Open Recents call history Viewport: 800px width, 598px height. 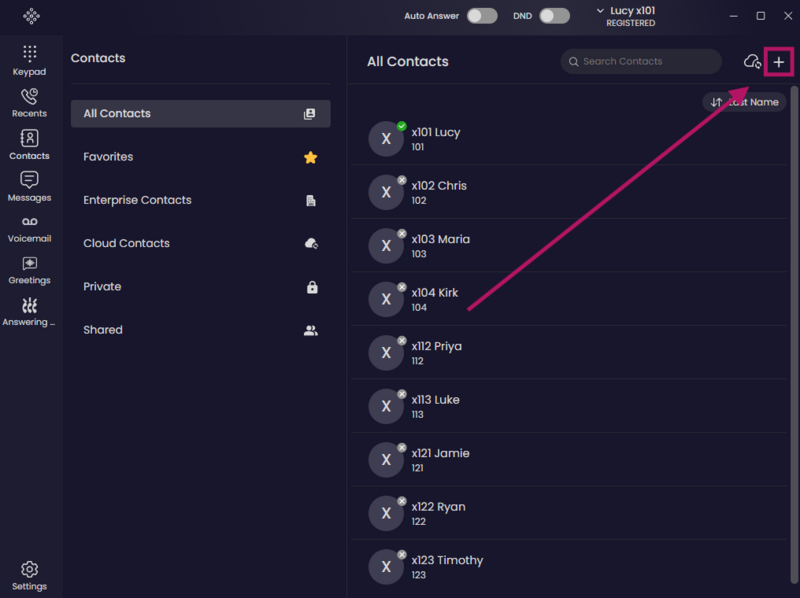click(30, 103)
